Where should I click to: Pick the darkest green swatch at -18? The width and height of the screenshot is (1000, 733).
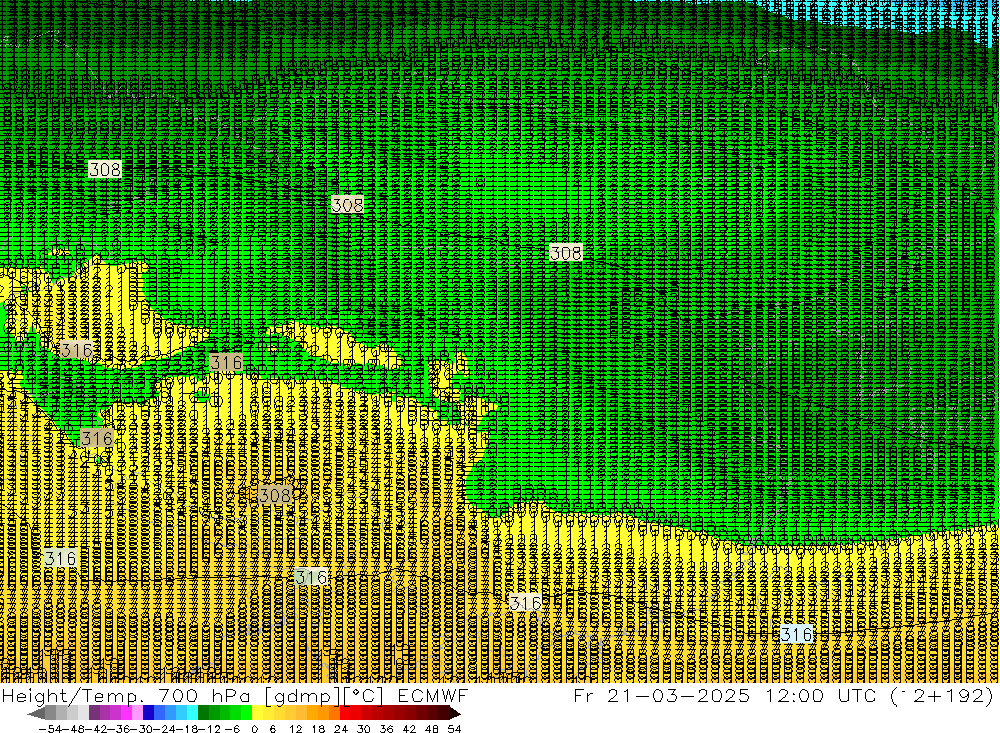203,713
